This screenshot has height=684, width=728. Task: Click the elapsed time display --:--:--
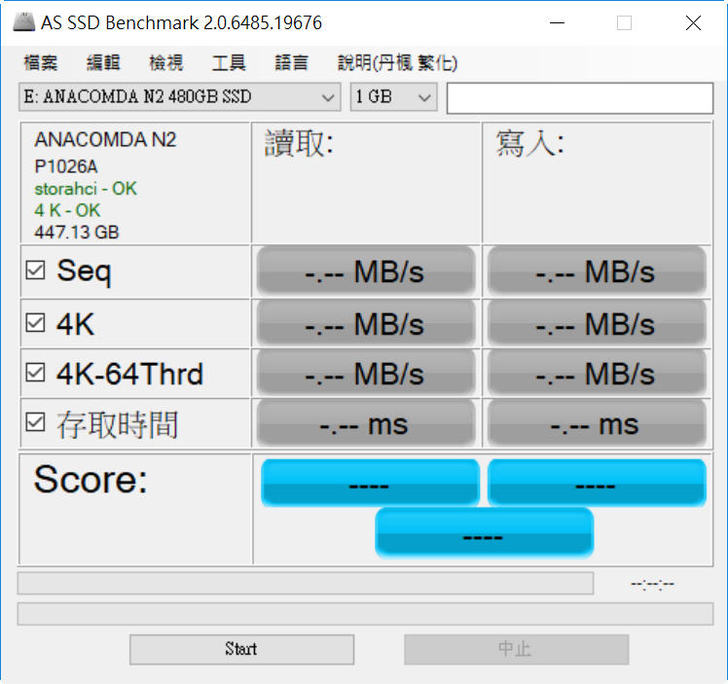tap(653, 584)
